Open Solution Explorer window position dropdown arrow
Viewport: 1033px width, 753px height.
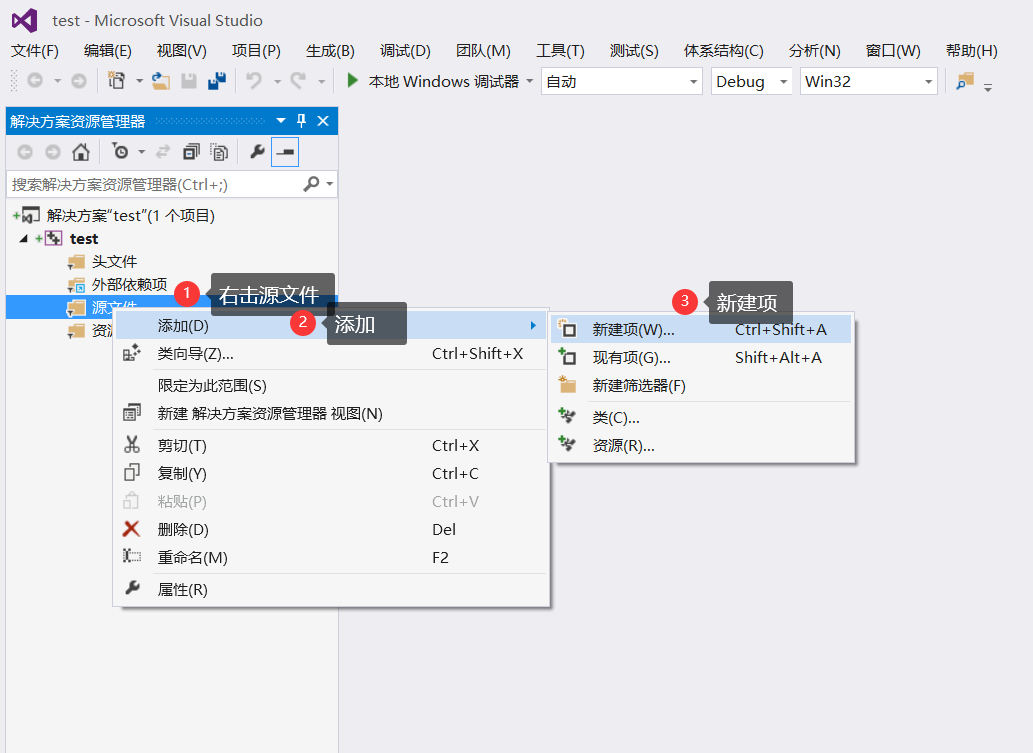[x=281, y=121]
